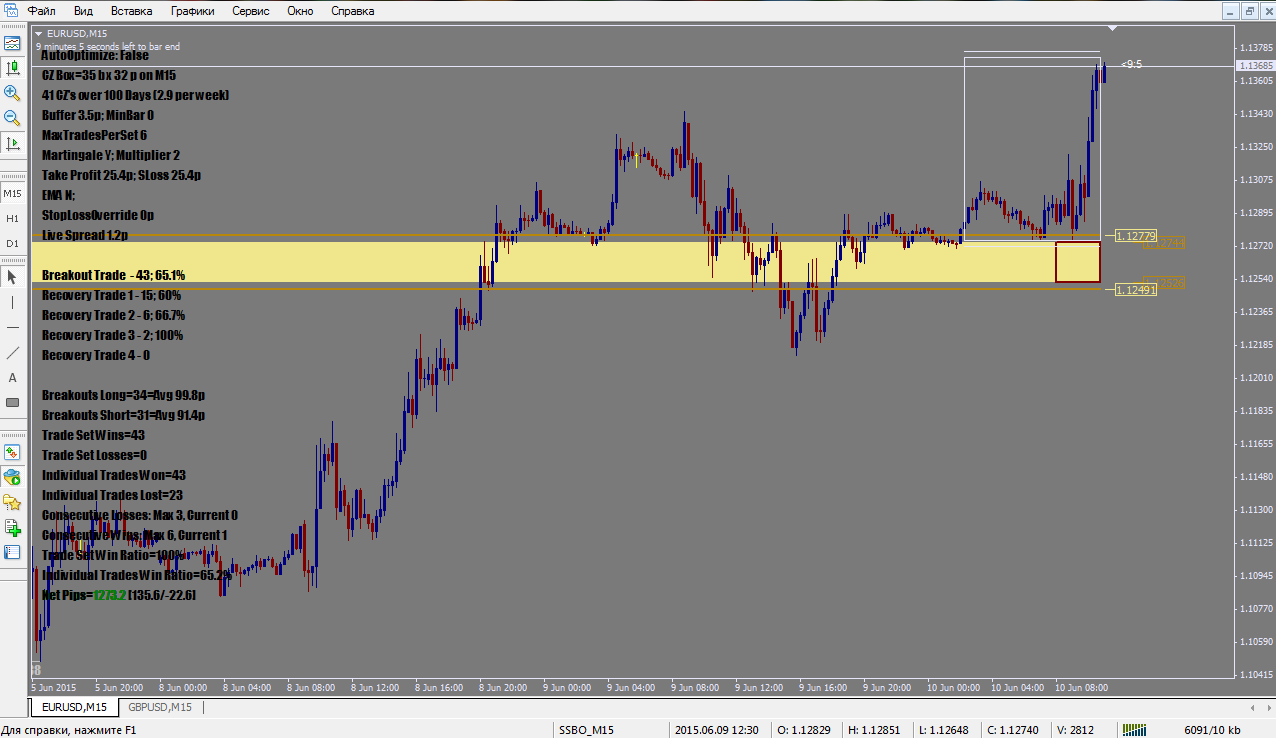Click the 1.12779 price label
The height and width of the screenshot is (738, 1276).
pos(1136,236)
